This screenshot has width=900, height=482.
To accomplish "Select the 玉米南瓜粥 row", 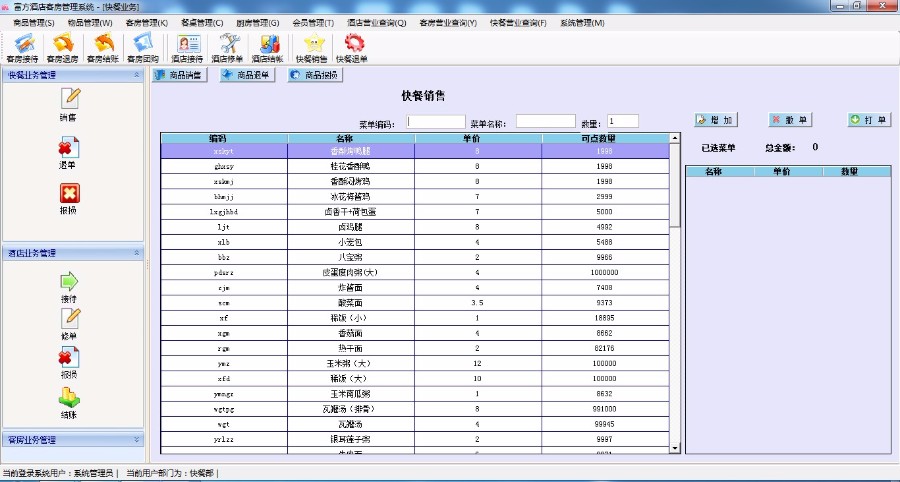I will coord(415,394).
